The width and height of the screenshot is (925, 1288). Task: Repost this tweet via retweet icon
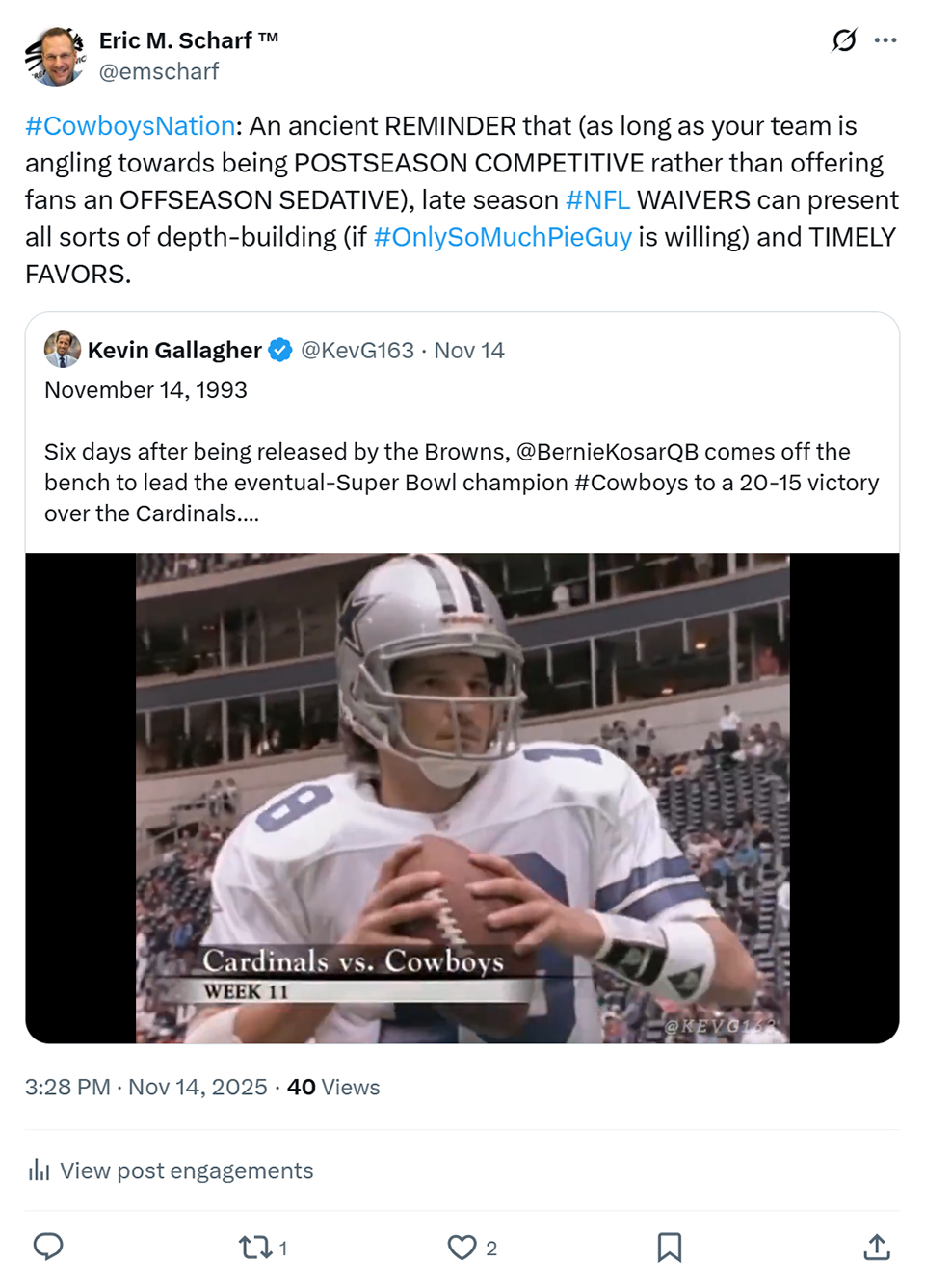[x=255, y=1248]
